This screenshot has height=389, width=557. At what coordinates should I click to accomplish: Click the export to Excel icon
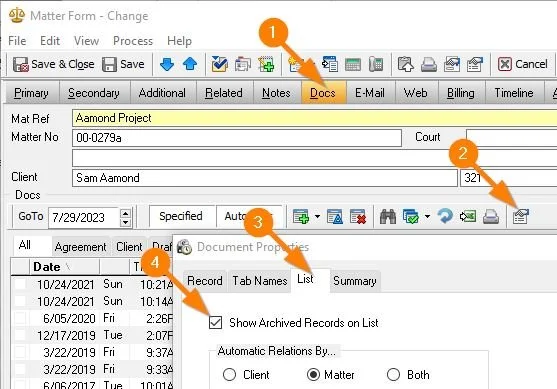(468, 216)
